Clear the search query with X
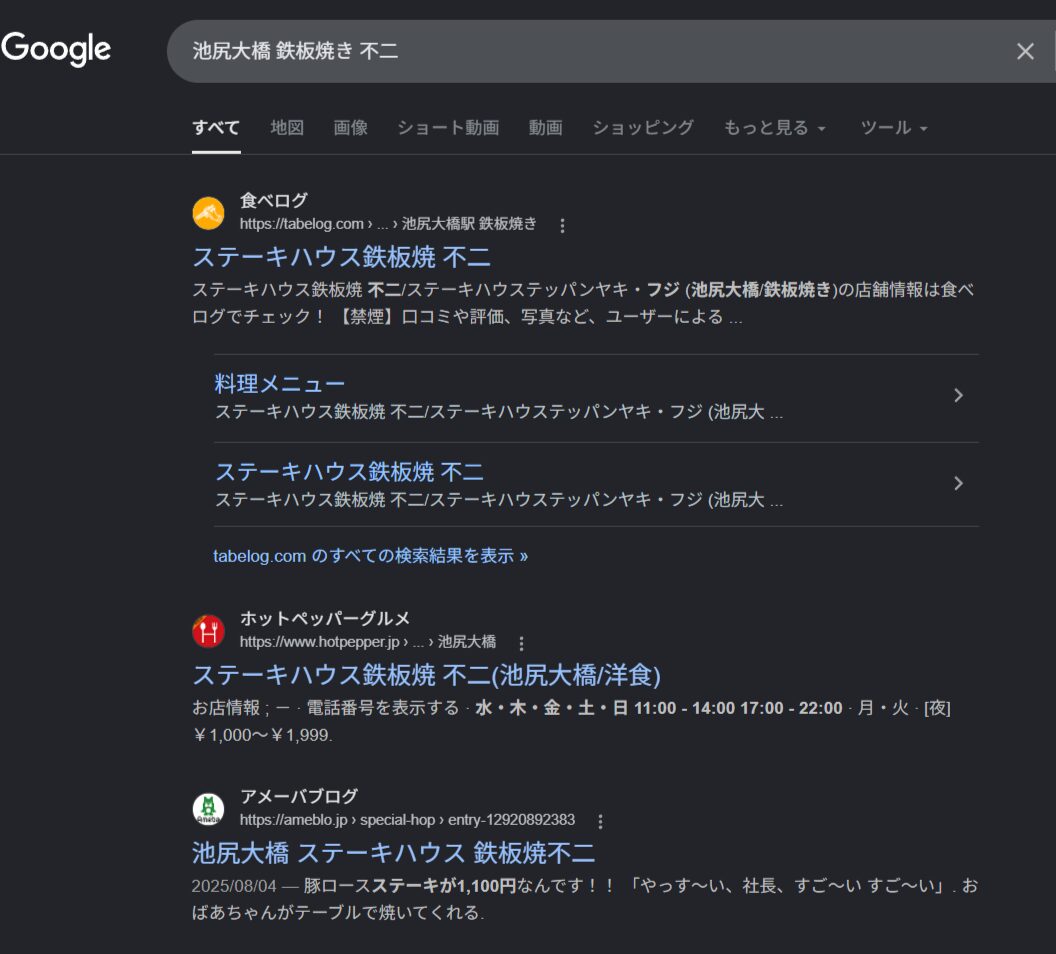The image size is (1056, 954). point(1025,51)
